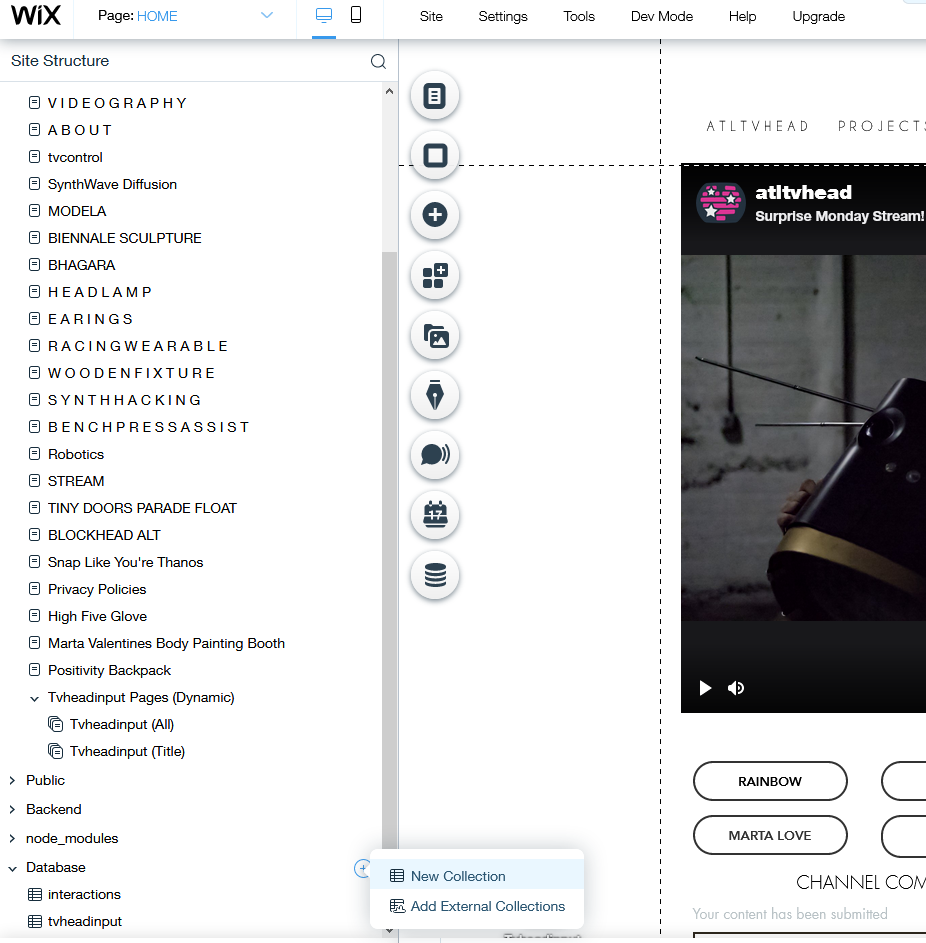Select New Collection from popup menu
Viewport: 926px width, 943px height.
coord(458,876)
